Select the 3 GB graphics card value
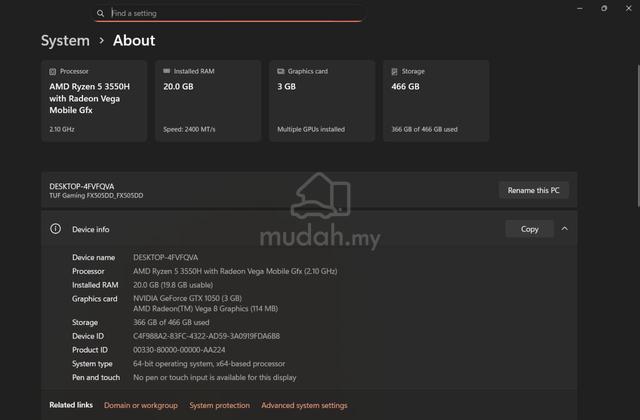The width and height of the screenshot is (640, 420). pos(287,87)
